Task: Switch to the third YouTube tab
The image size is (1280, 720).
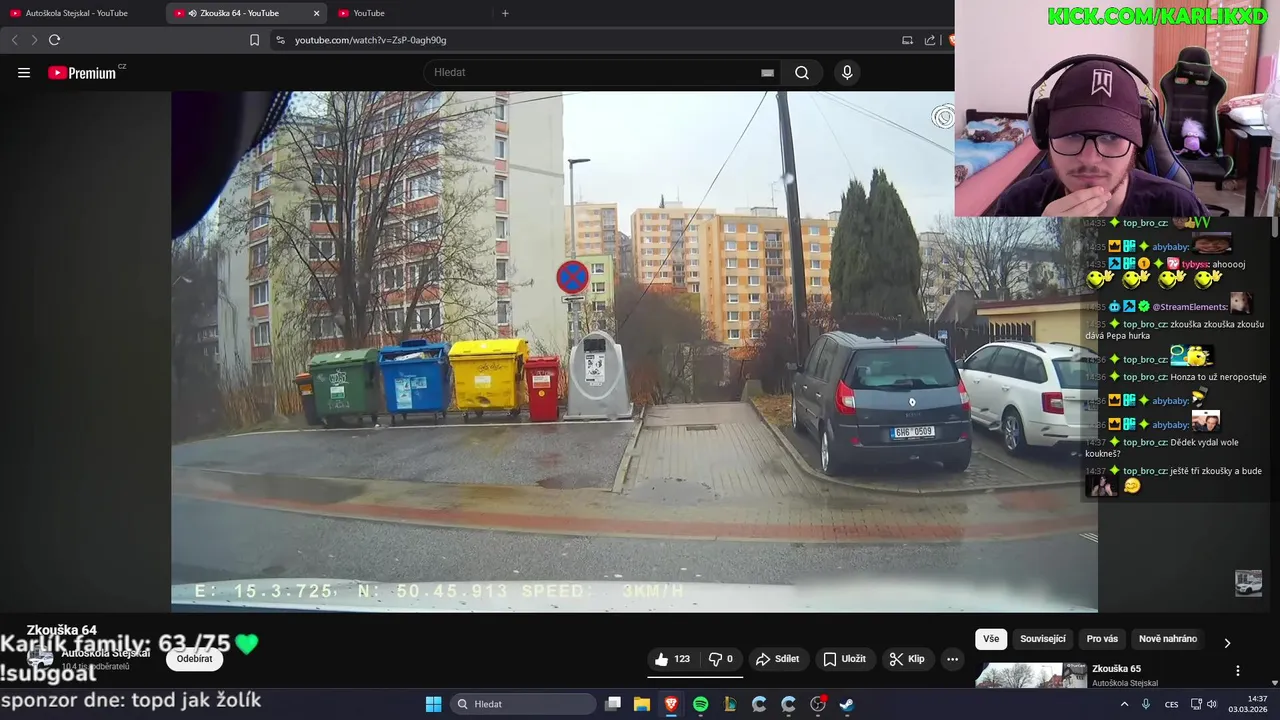Action: click(369, 13)
